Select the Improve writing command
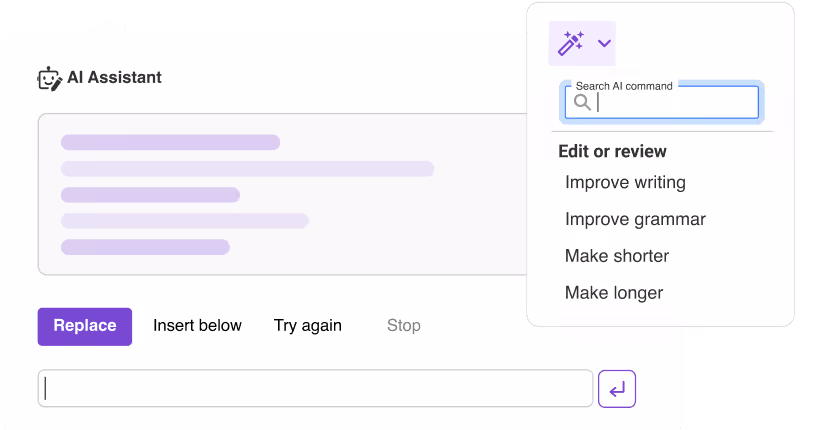 tap(625, 182)
